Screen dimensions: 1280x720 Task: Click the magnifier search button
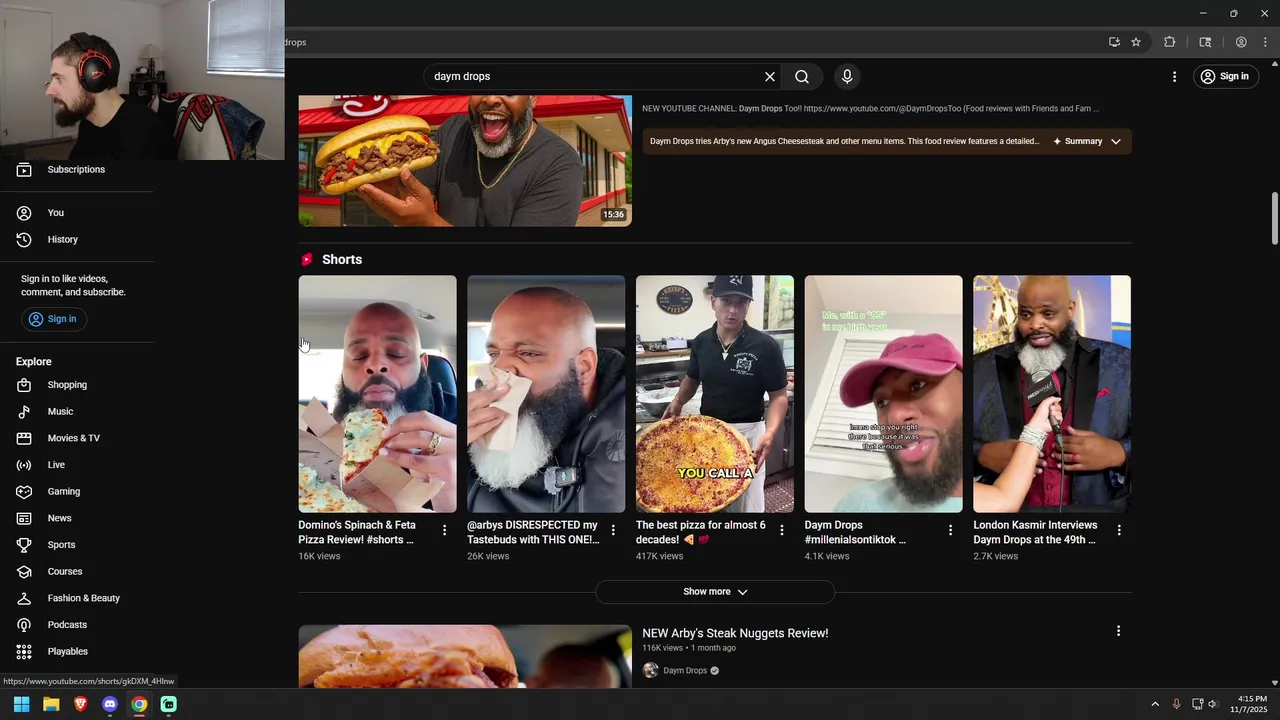(x=802, y=77)
